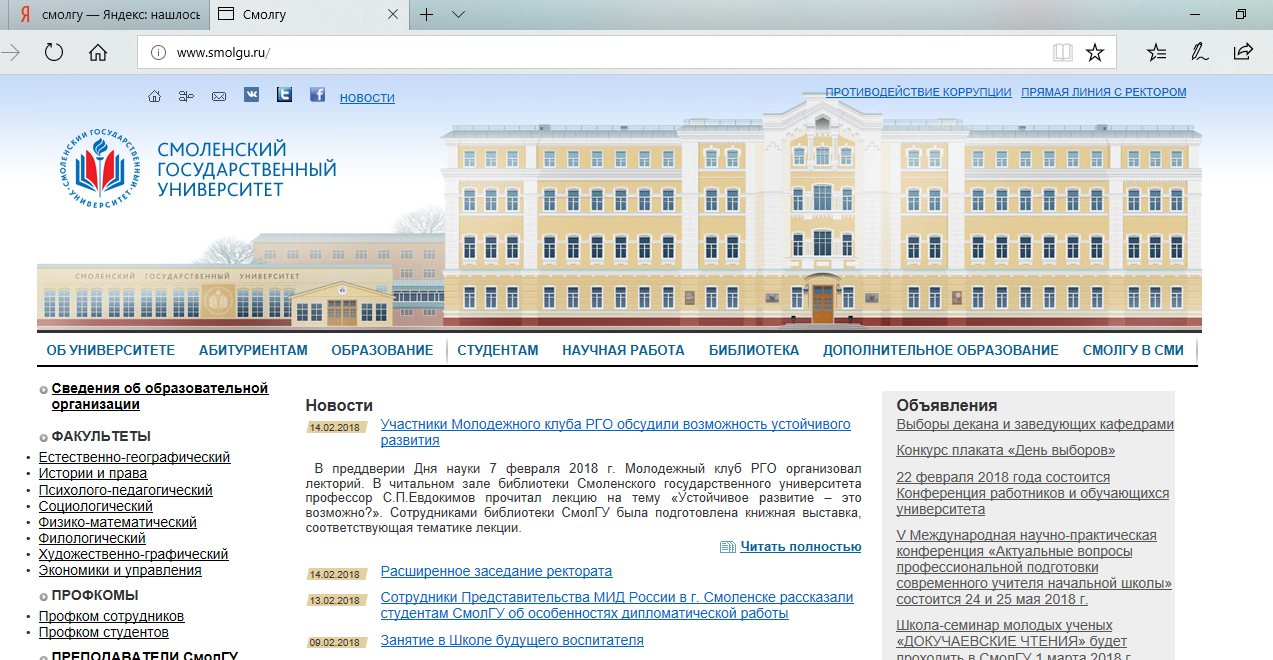1273x660 pixels.
Task: Open Психолого-педагогический faculty link
Action: pos(125,490)
